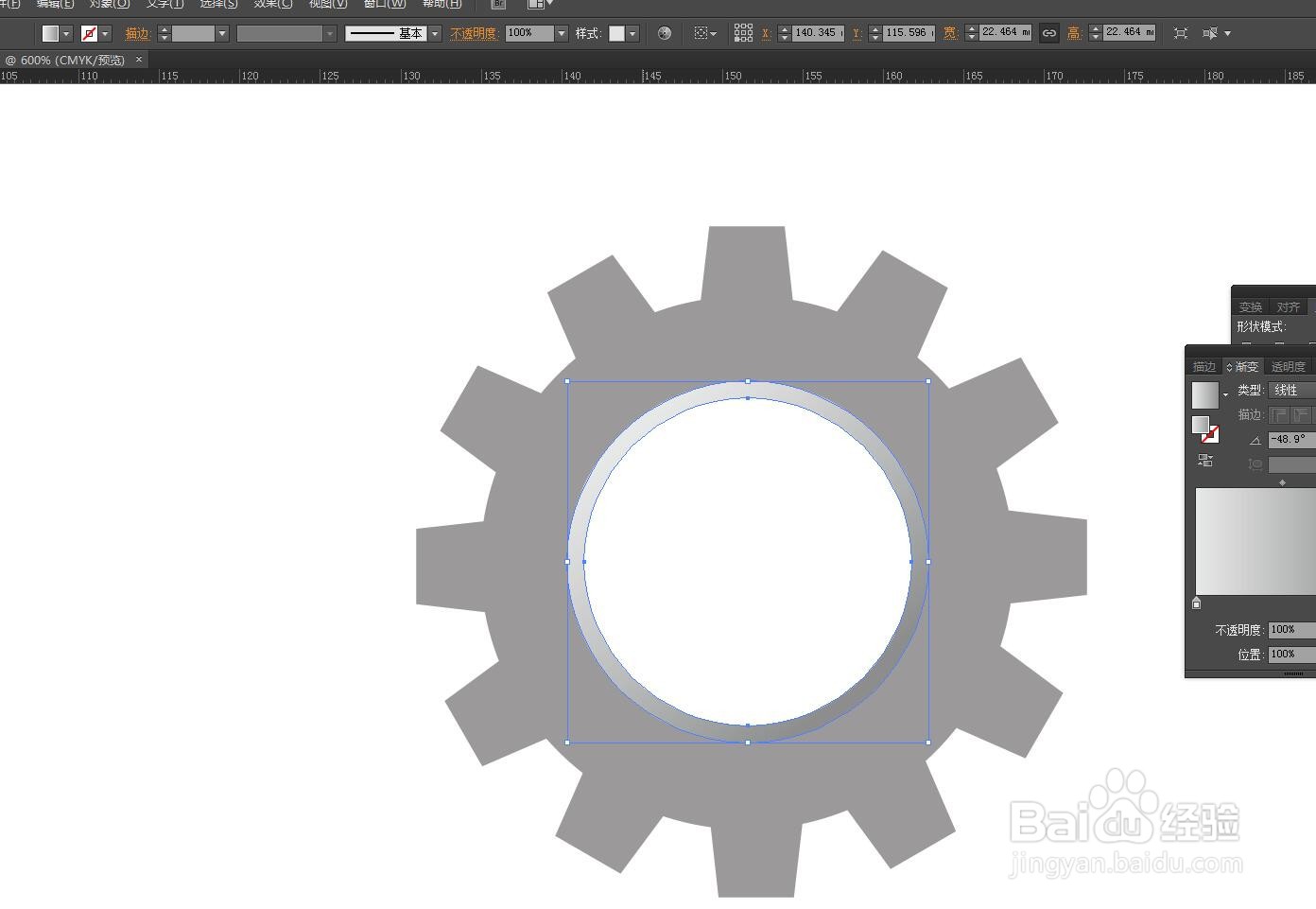Click the gradient panel 不透明度 100% field
The height and width of the screenshot is (909, 1316).
click(x=1291, y=629)
